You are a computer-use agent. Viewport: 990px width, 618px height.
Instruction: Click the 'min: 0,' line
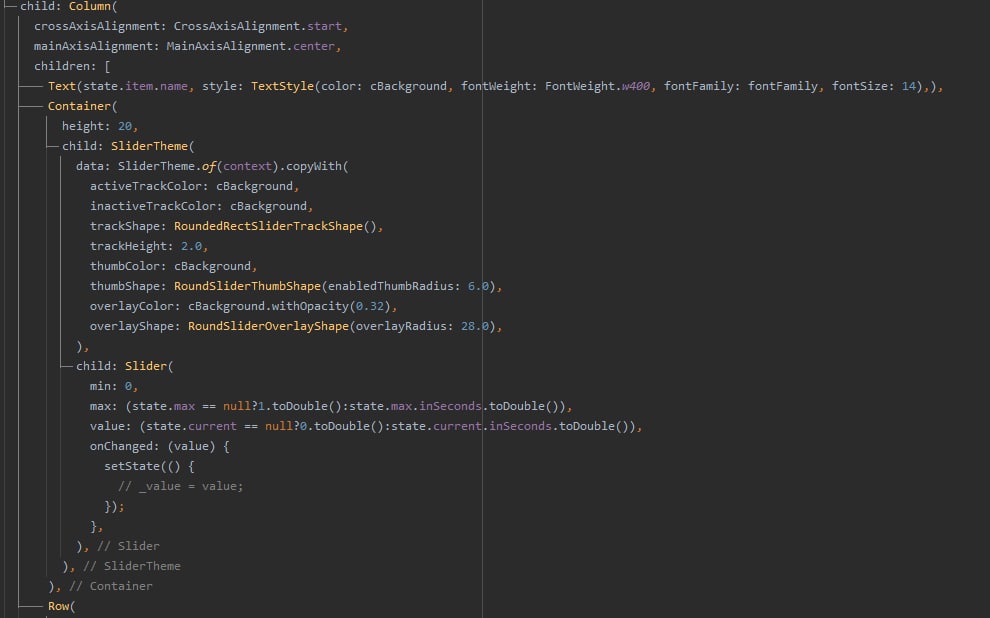click(114, 386)
